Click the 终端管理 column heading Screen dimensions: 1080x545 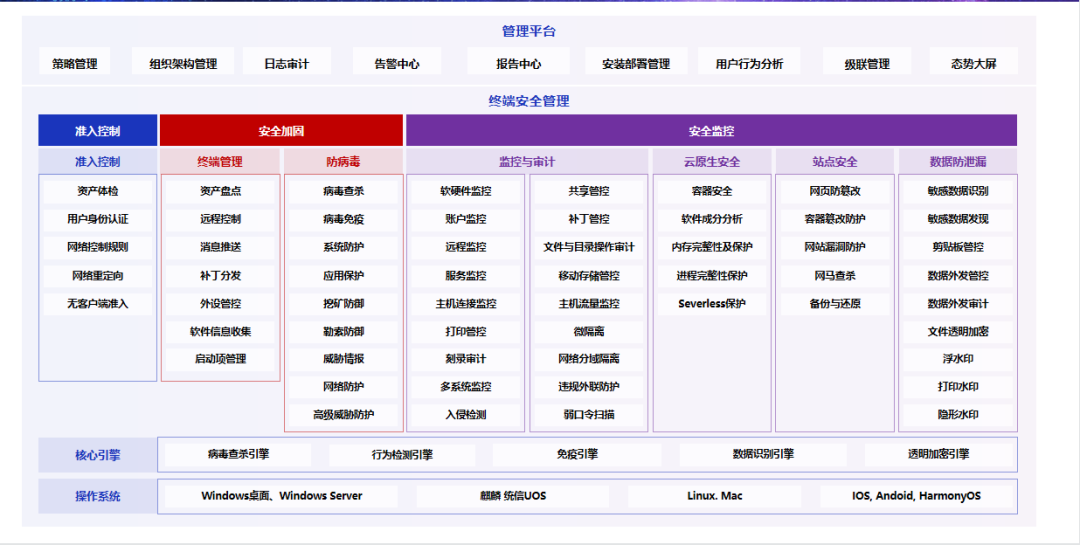(x=220, y=161)
